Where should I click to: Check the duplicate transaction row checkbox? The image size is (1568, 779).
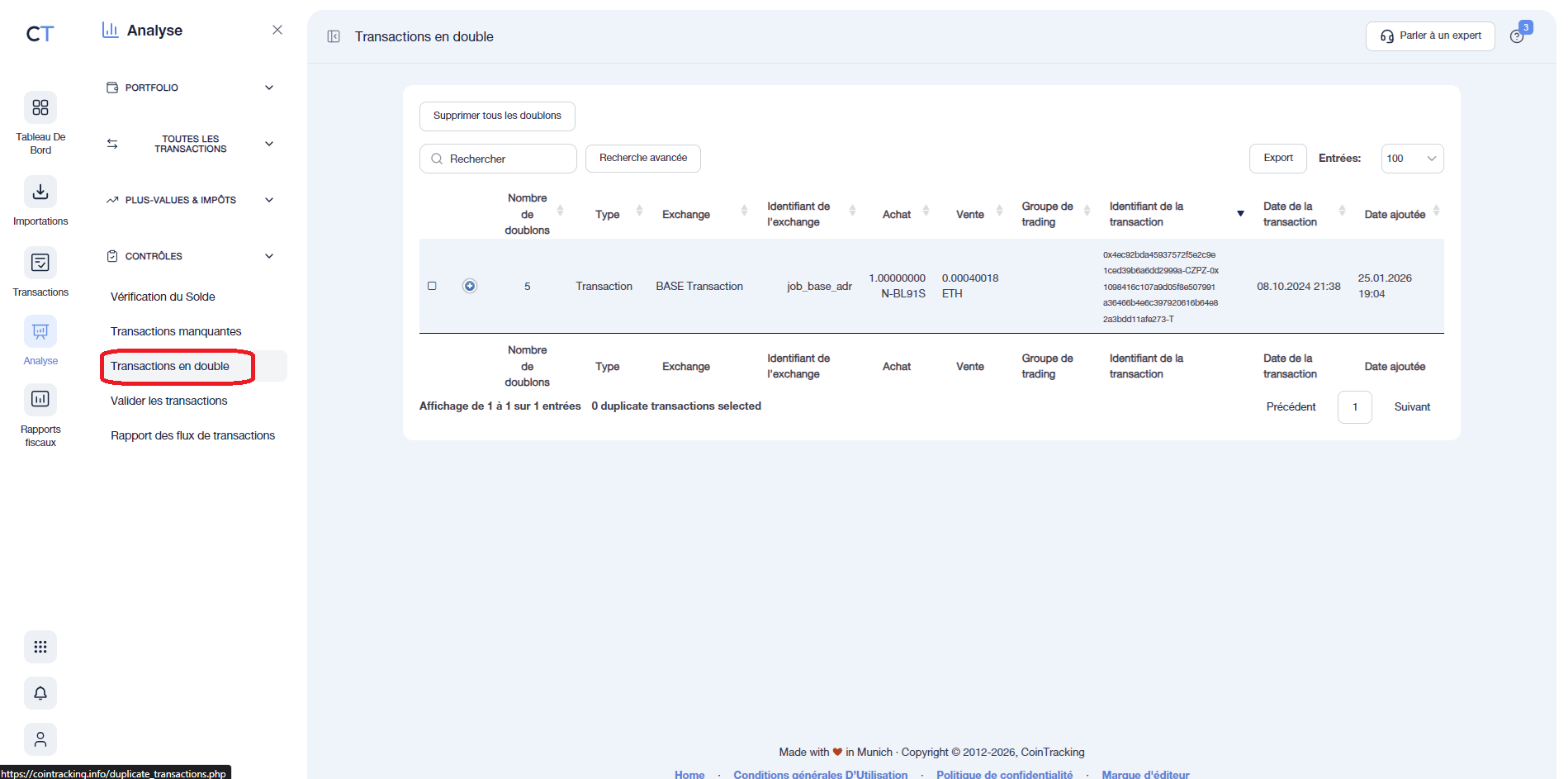432,286
